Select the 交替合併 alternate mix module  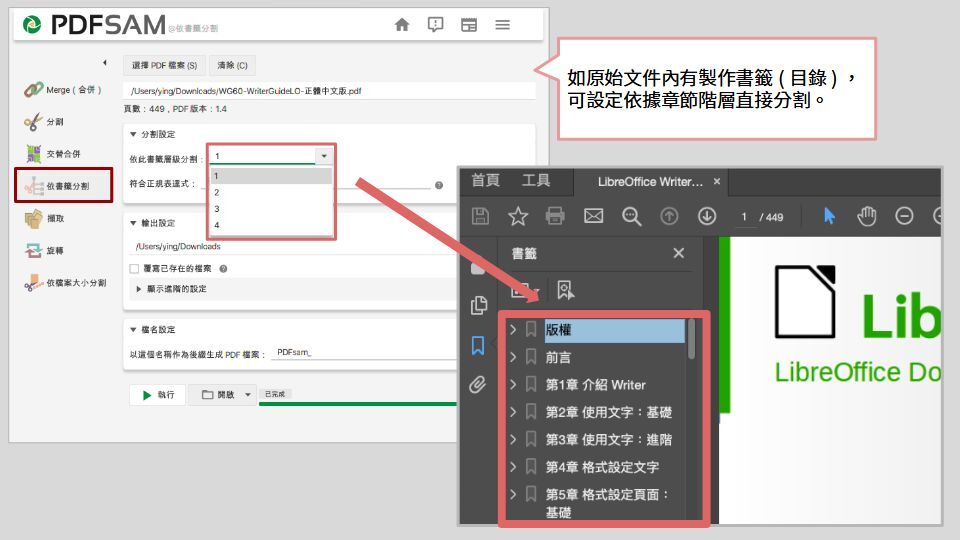(53, 154)
